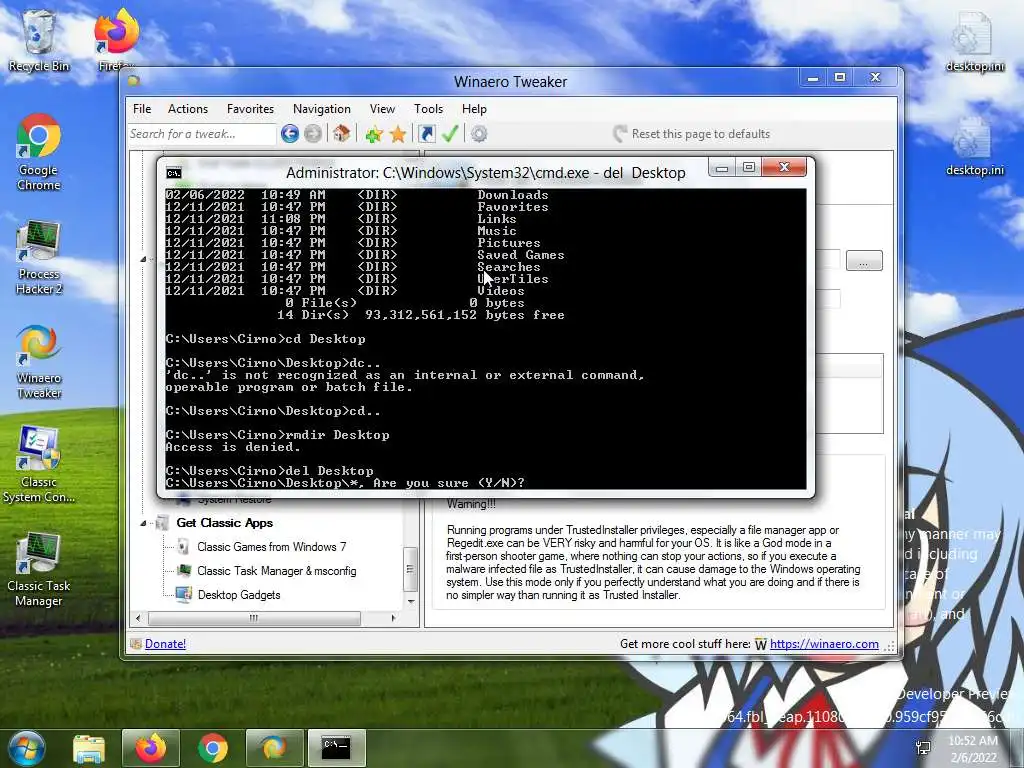This screenshot has height=768, width=1024.
Task: Open Google Chrome desktop shortcut
Action: (39, 152)
